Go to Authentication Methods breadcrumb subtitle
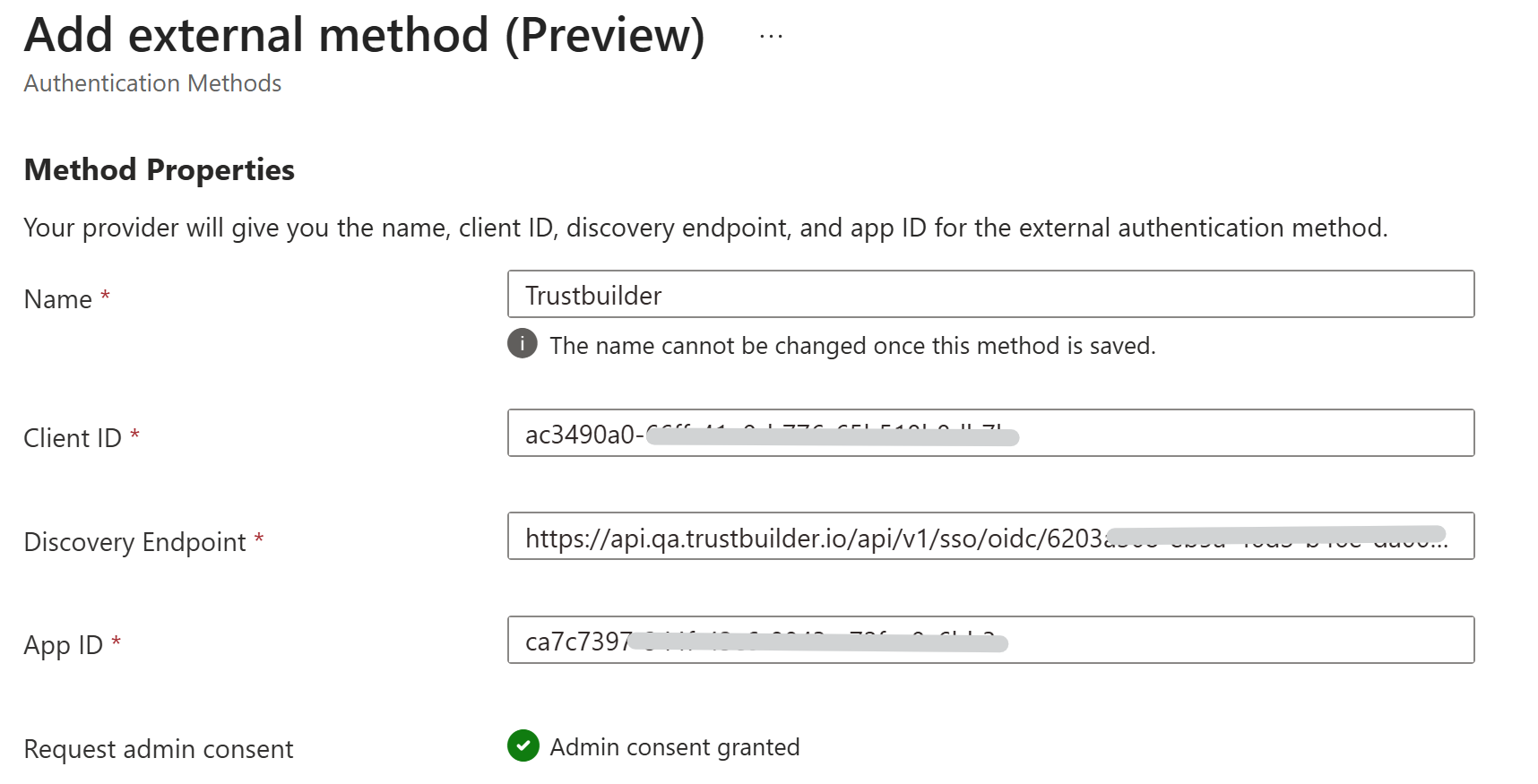 coord(152,83)
